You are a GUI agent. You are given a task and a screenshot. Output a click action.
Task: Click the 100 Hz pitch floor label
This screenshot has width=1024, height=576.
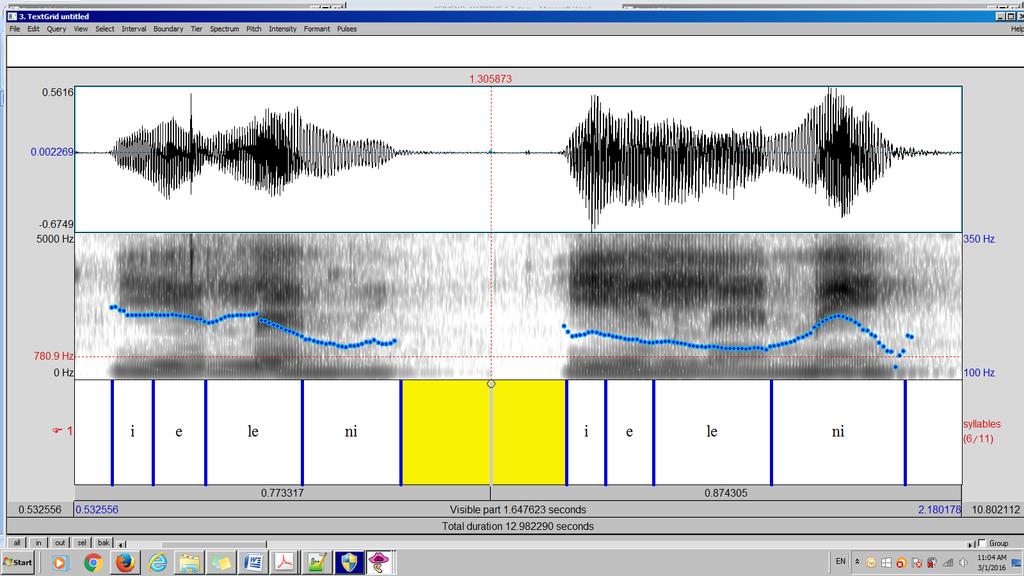coord(979,373)
